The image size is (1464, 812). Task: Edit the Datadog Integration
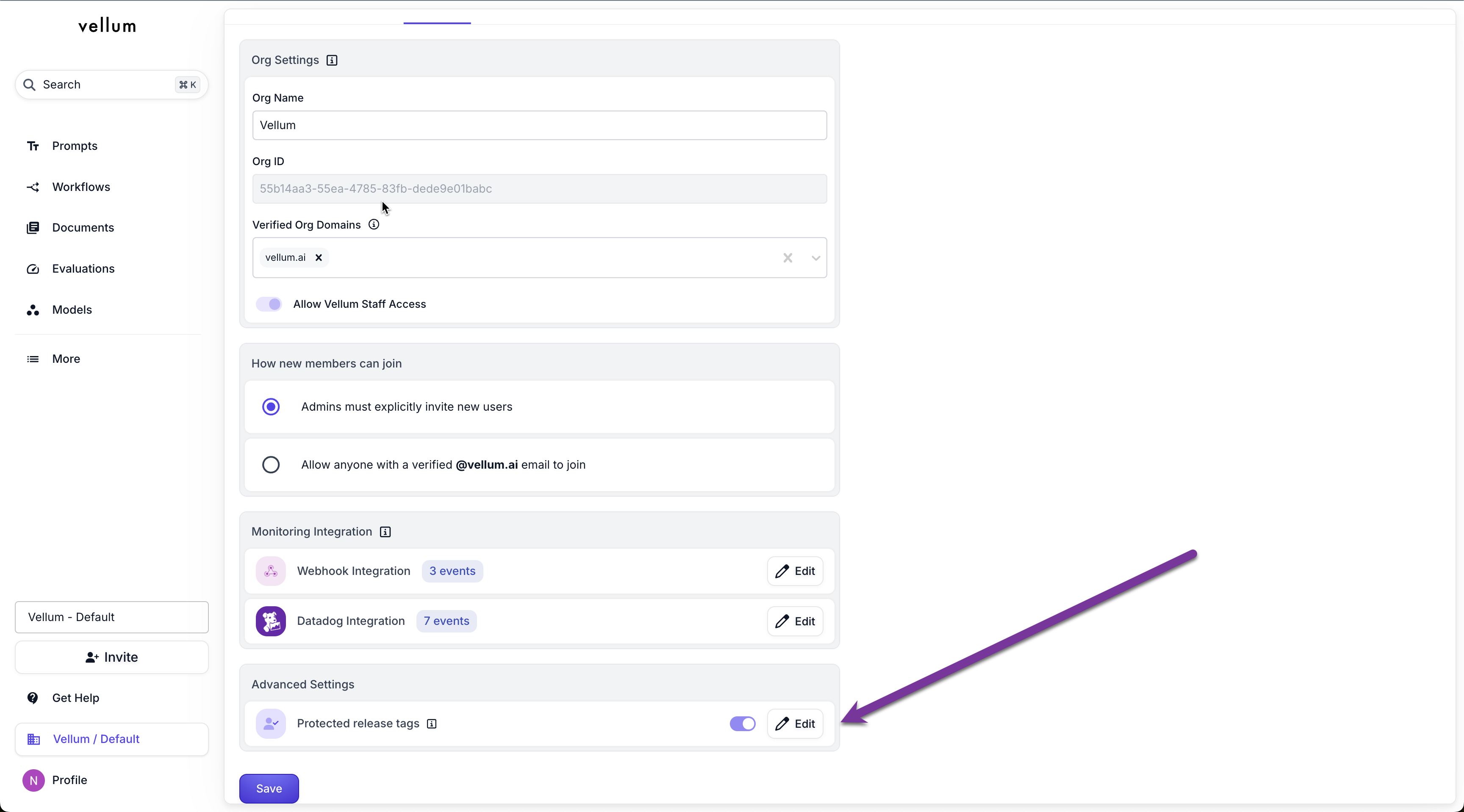(795, 621)
